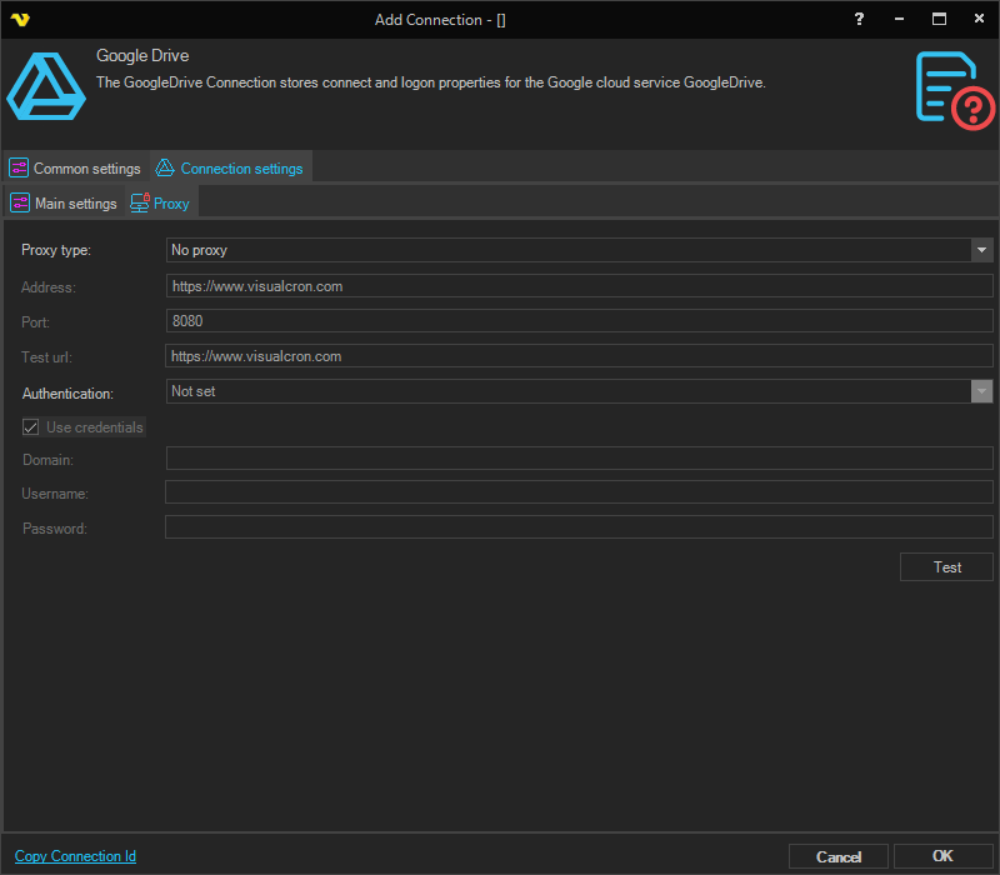Click the Connection settings Drive icon
Image resolution: width=1000 pixels, height=875 pixels.
[x=165, y=168]
